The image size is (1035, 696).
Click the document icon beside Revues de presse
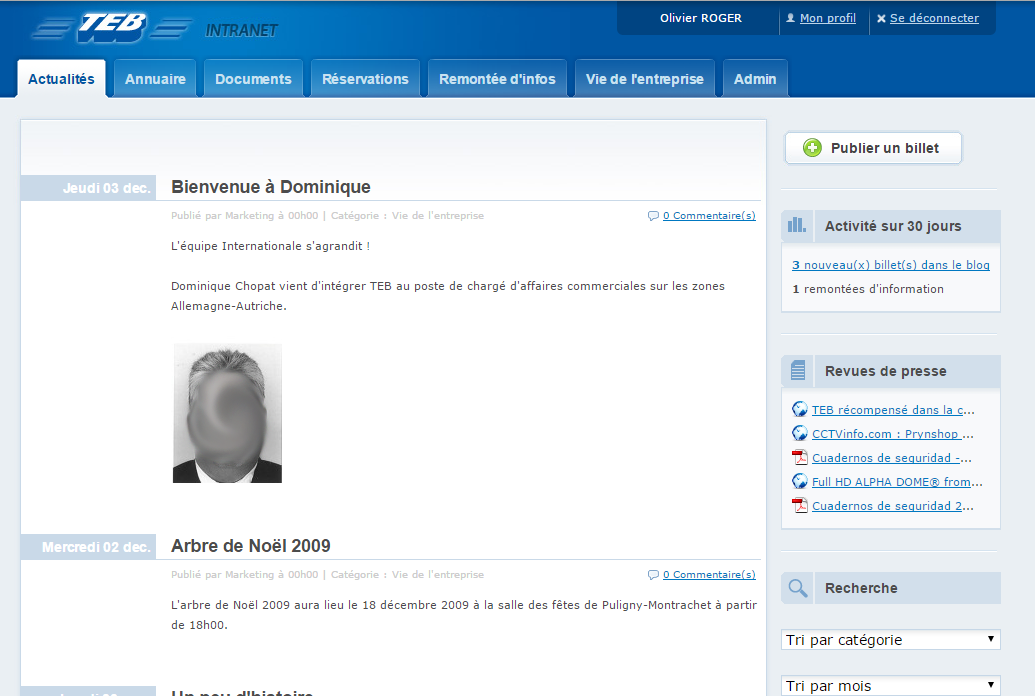click(x=797, y=371)
